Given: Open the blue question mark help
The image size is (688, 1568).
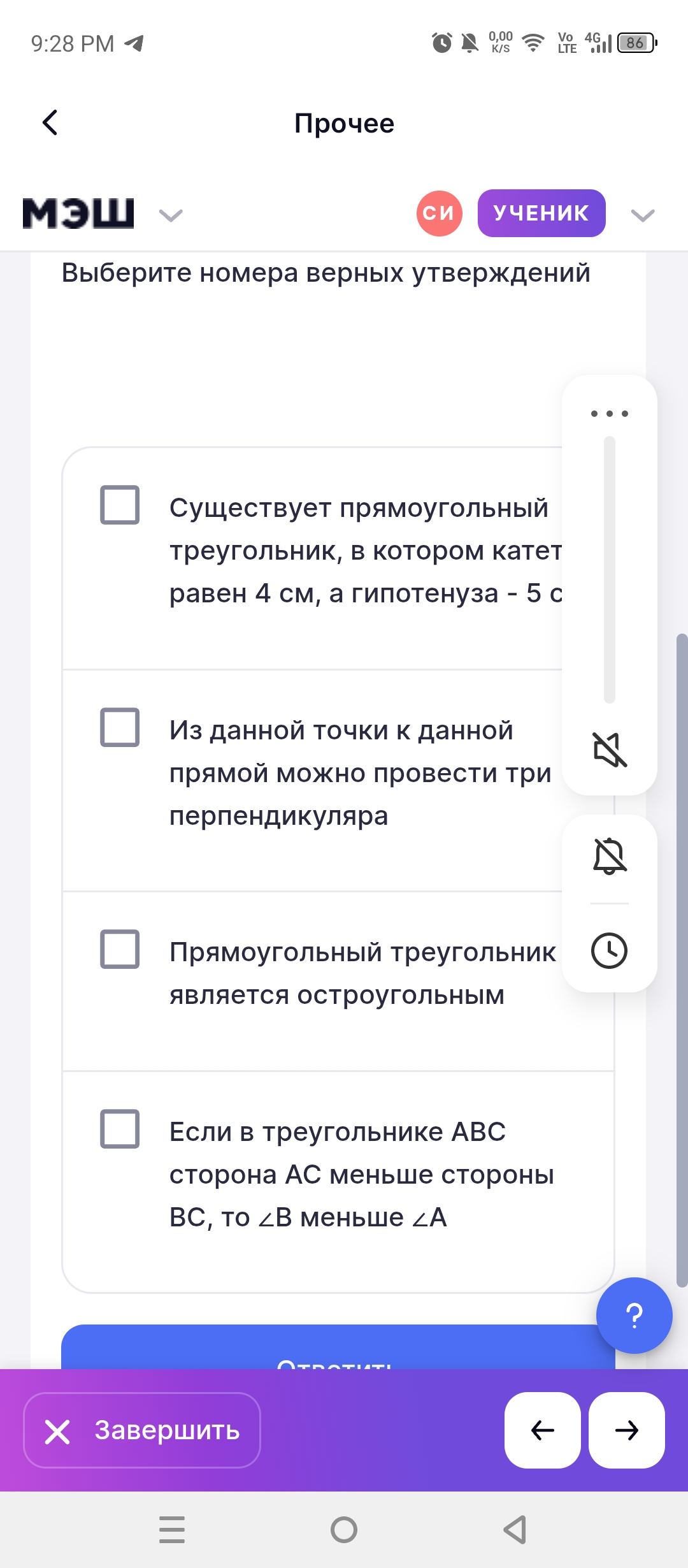Looking at the screenshot, I should click(634, 1315).
